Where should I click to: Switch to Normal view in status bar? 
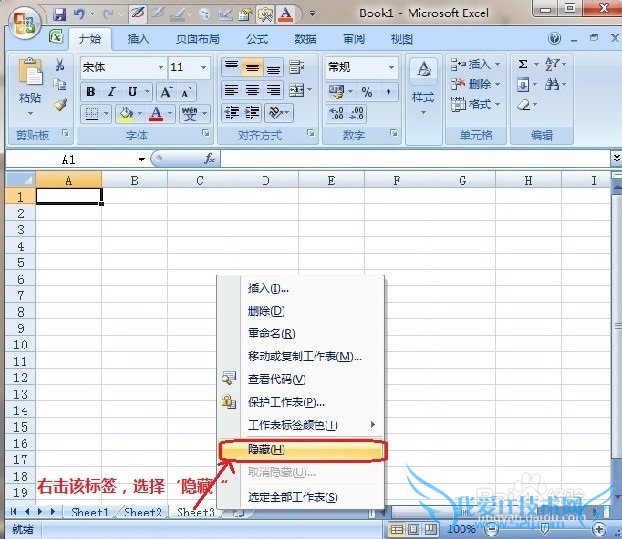click(397, 529)
